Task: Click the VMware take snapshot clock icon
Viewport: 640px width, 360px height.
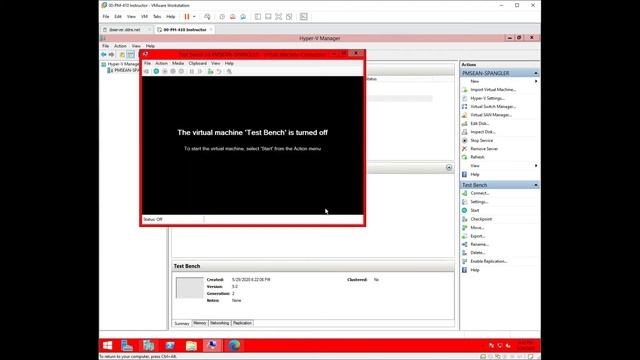Action: pyautogui.click(x=222, y=17)
